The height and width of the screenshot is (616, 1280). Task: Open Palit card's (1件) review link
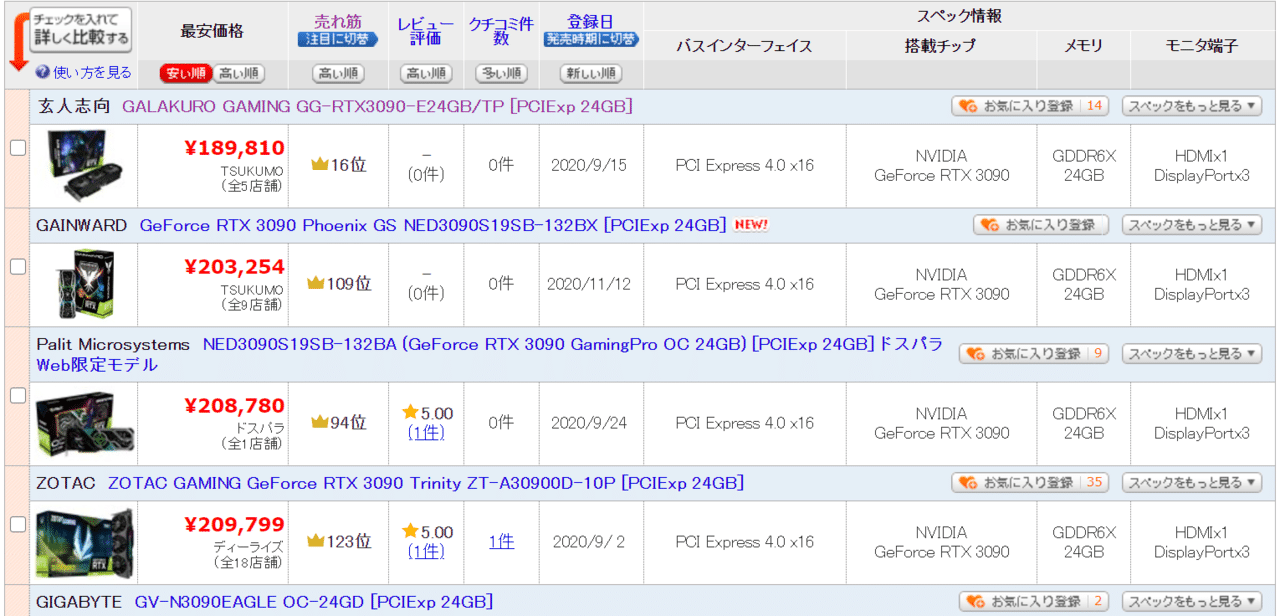pyautogui.click(x=426, y=433)
